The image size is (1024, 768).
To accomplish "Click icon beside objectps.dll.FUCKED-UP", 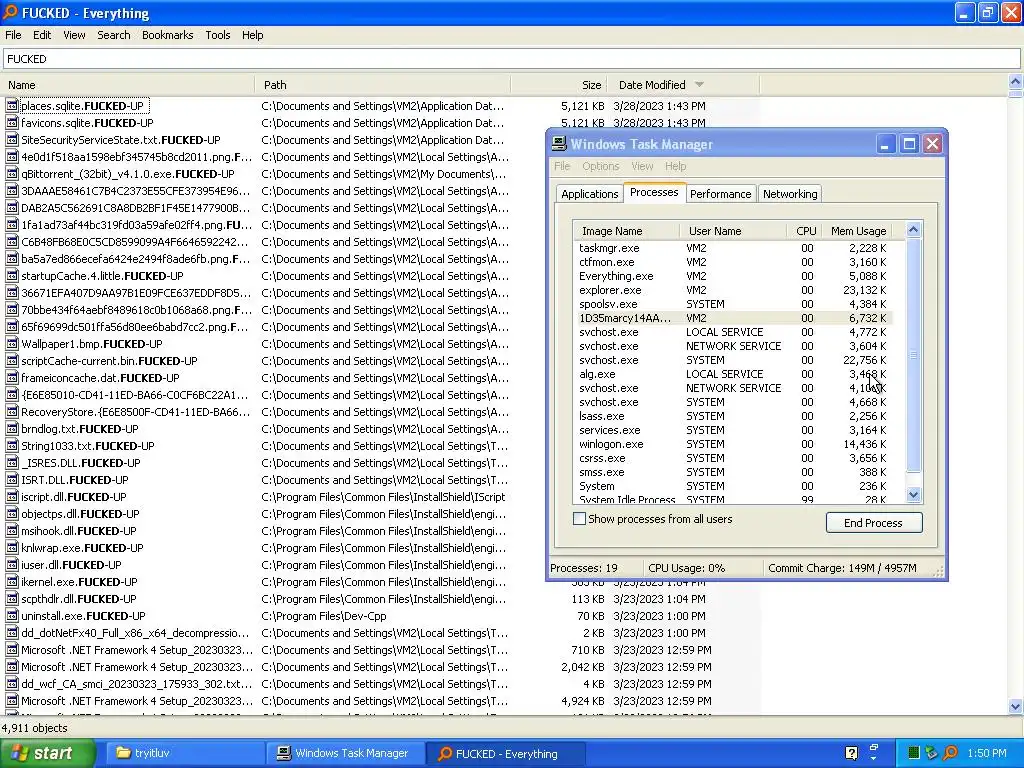I will (x=12, y=513).
